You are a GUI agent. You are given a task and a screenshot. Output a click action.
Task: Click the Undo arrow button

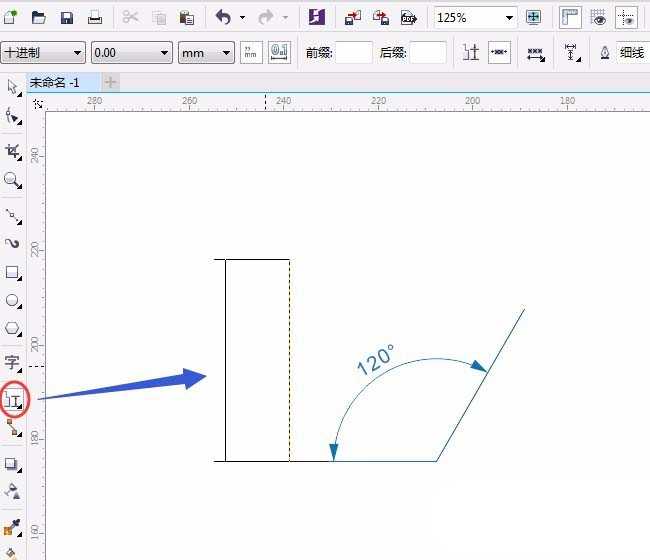point(223,17)
